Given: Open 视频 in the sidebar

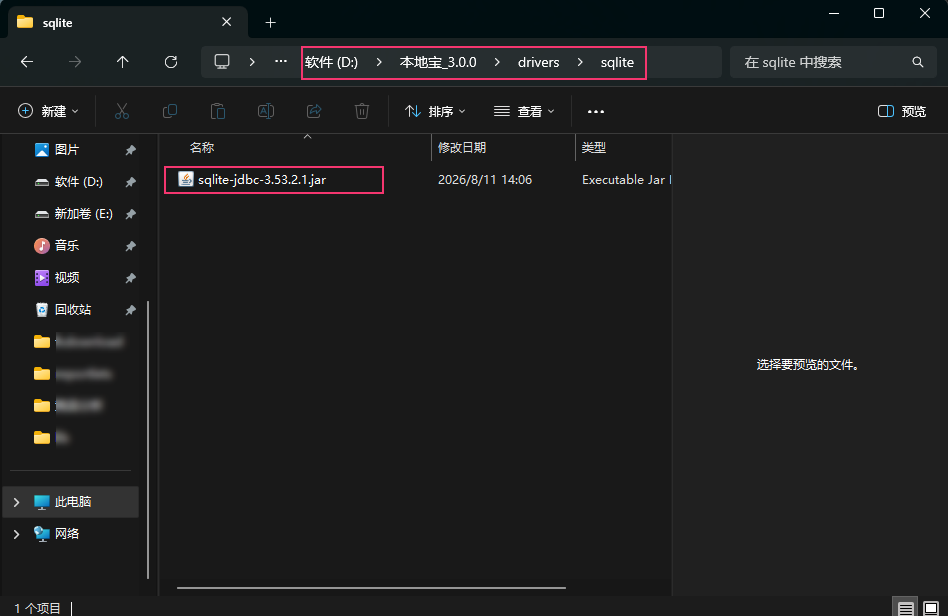Looking at the screenshot, I should pyautogui.click(x=67, y=277).
